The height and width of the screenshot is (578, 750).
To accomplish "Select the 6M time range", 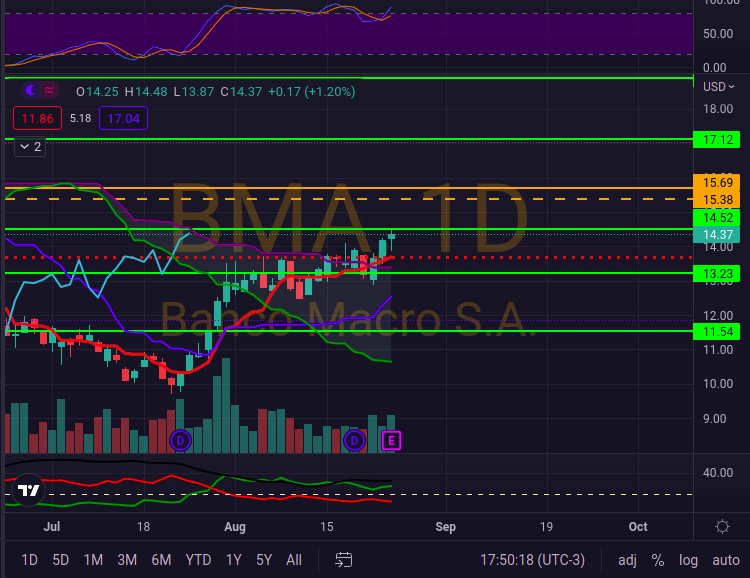I will click(161, 560).
